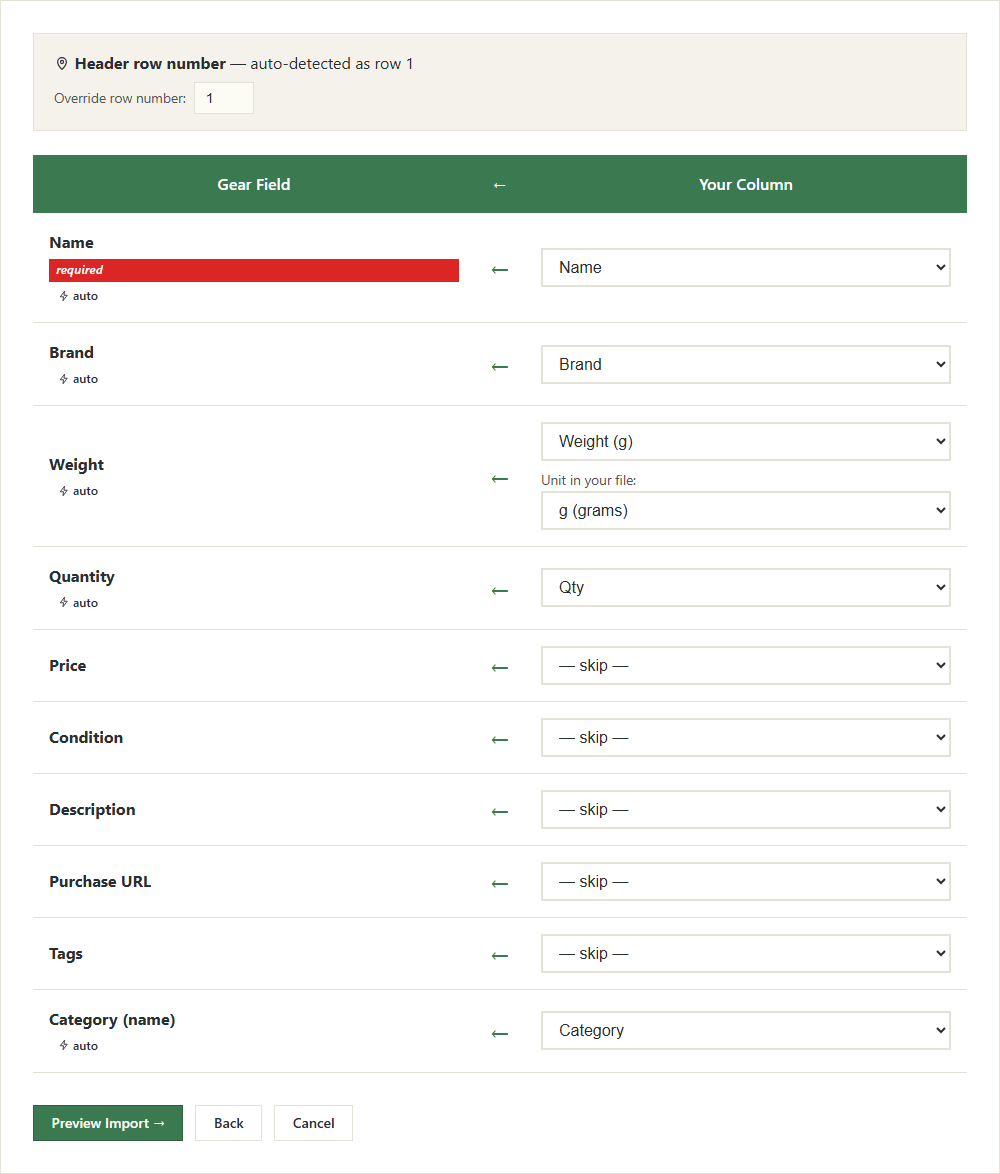Click the 'Quantity' field label
Image resolution: width=1000 pixels, height=1174 pixels.
pos(82,577)
